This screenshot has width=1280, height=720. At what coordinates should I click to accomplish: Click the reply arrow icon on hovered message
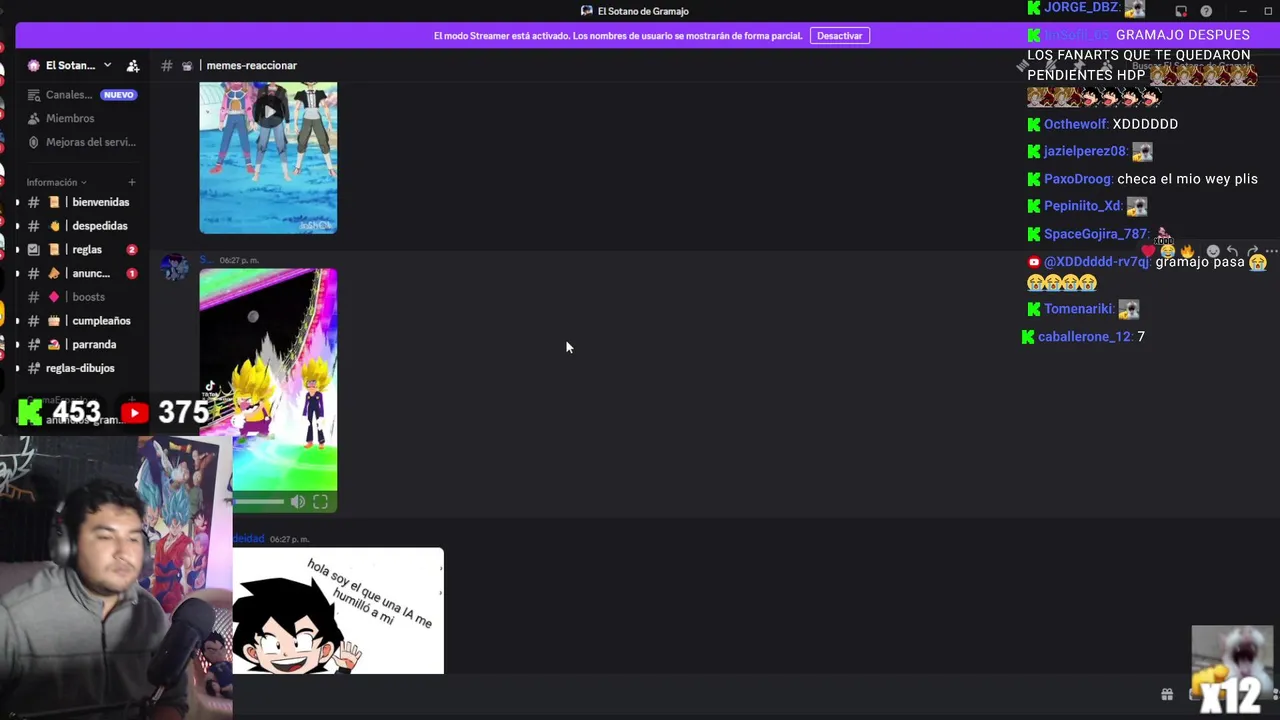pyautogui.click(x=1232, y=252)
